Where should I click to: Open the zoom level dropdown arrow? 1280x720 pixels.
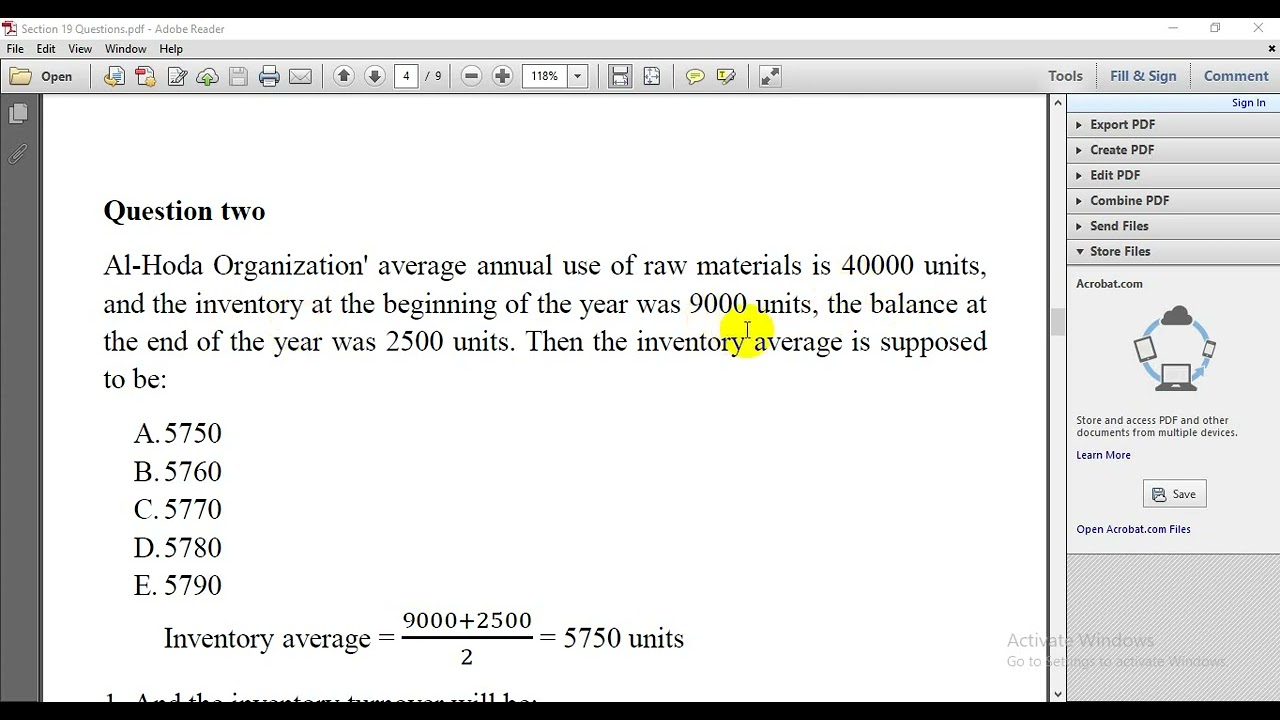tap(577, 76)
